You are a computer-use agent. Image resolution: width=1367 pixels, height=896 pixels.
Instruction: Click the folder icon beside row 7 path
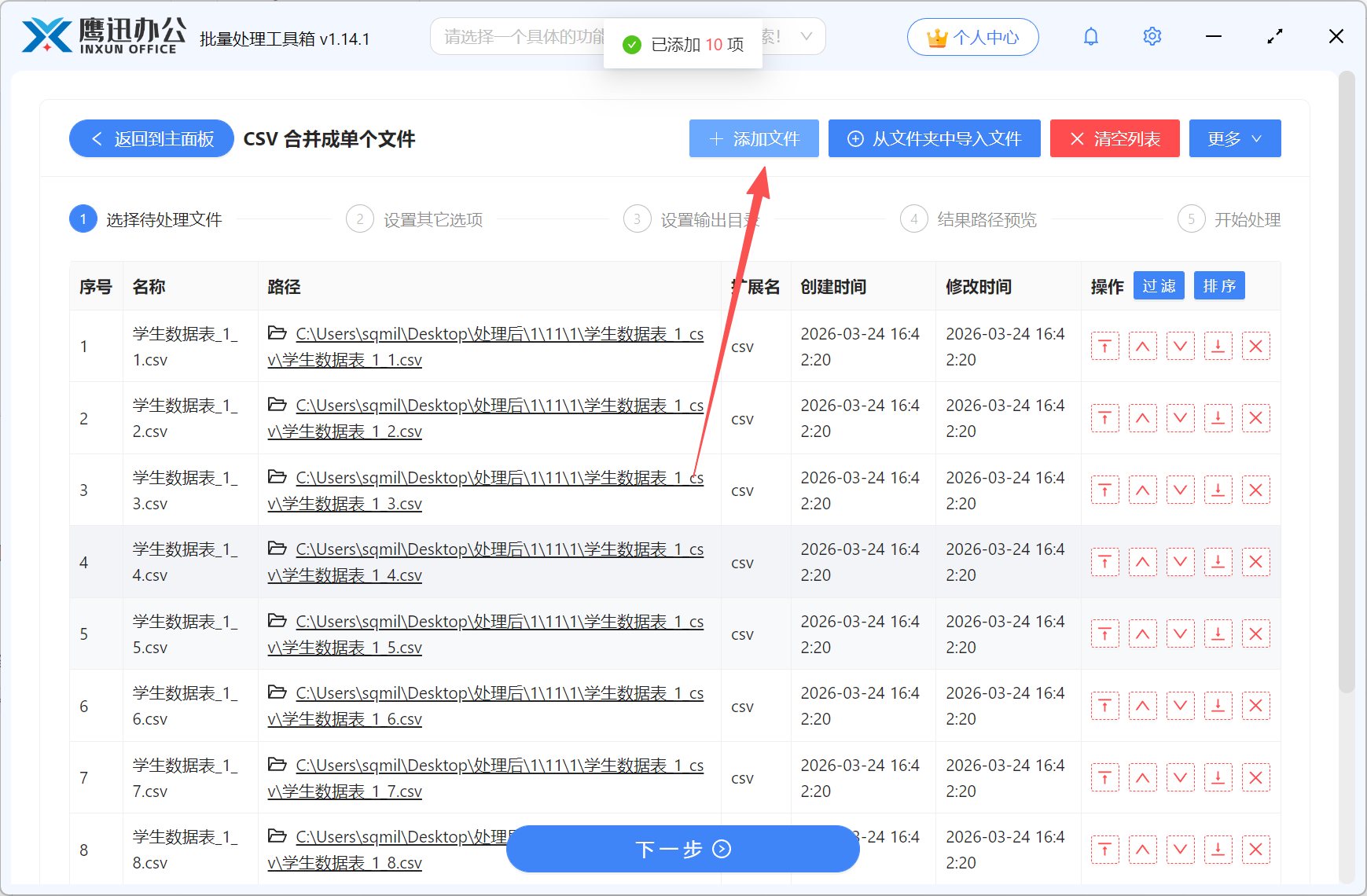click(x=277, y=765)
